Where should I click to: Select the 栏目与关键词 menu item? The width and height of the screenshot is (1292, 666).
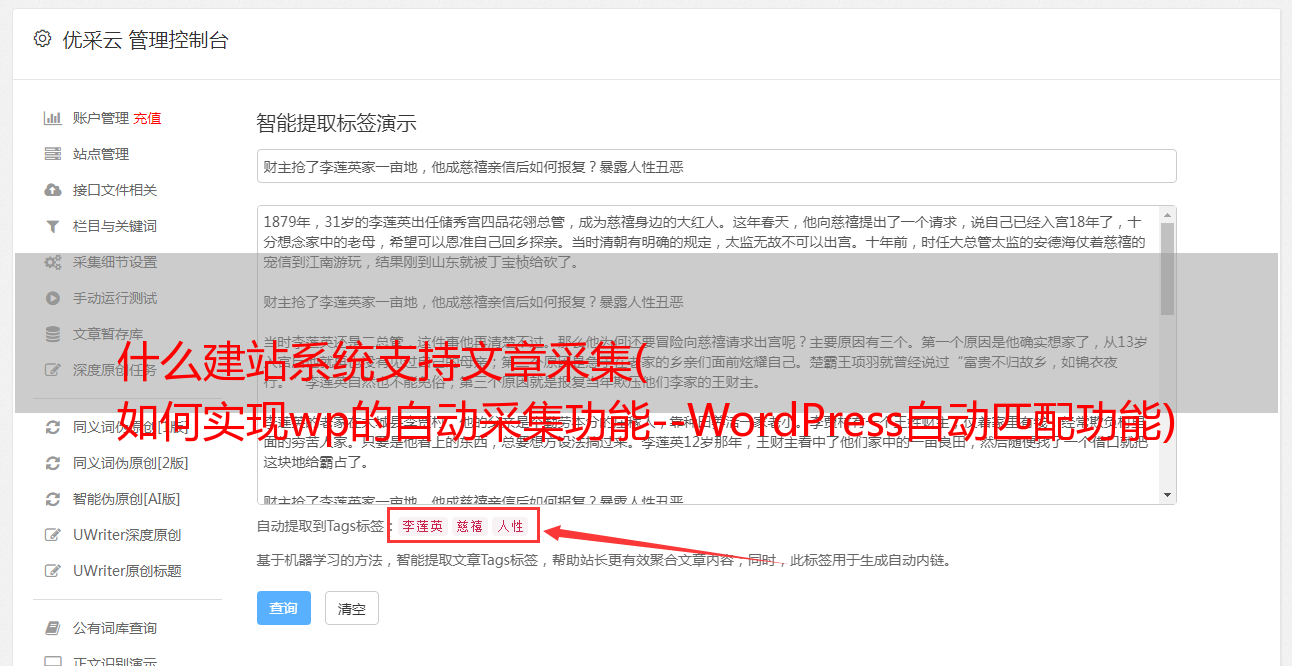pos(115,226)
